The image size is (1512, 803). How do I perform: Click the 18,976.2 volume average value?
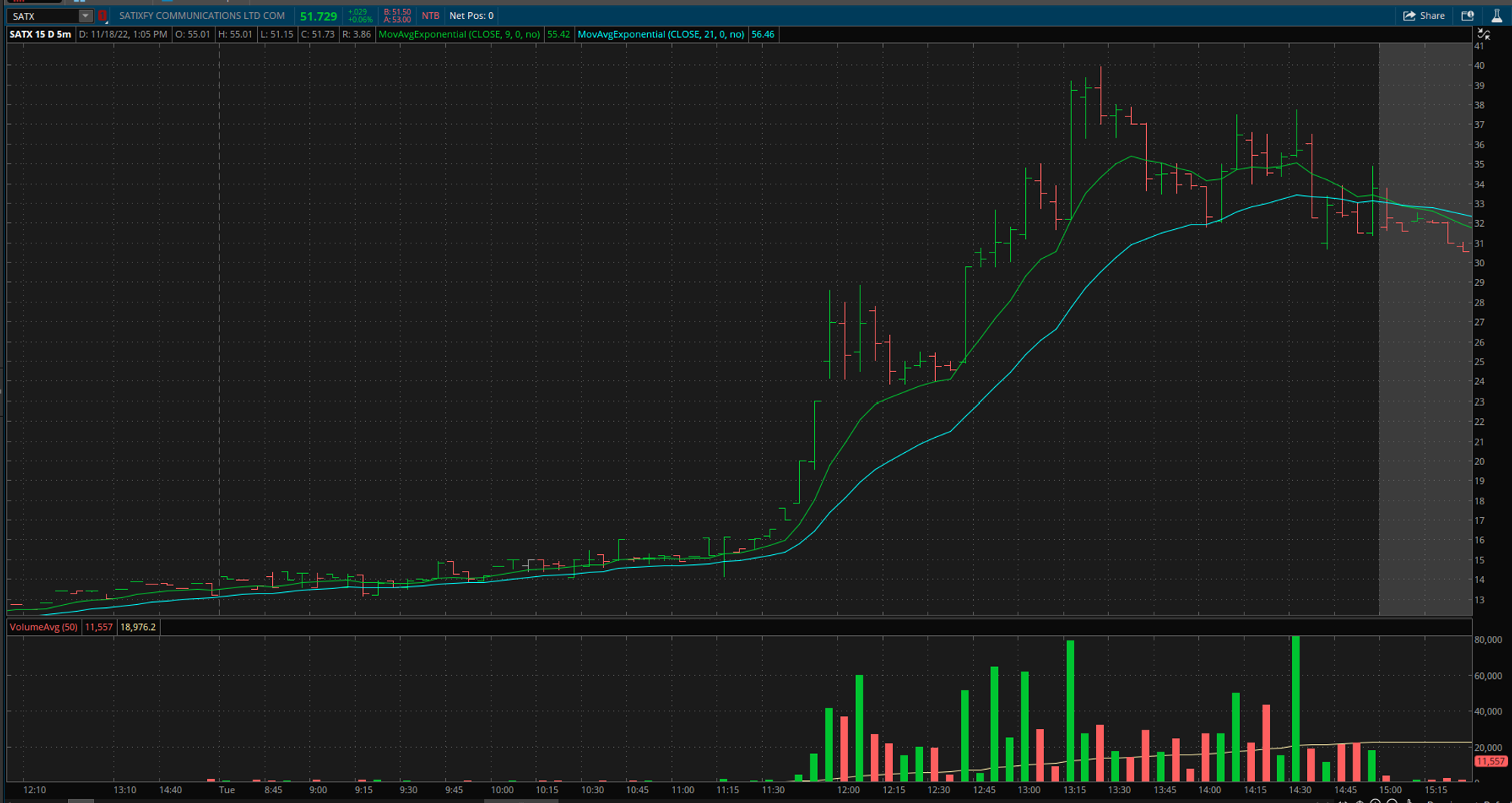coord(138,627)
